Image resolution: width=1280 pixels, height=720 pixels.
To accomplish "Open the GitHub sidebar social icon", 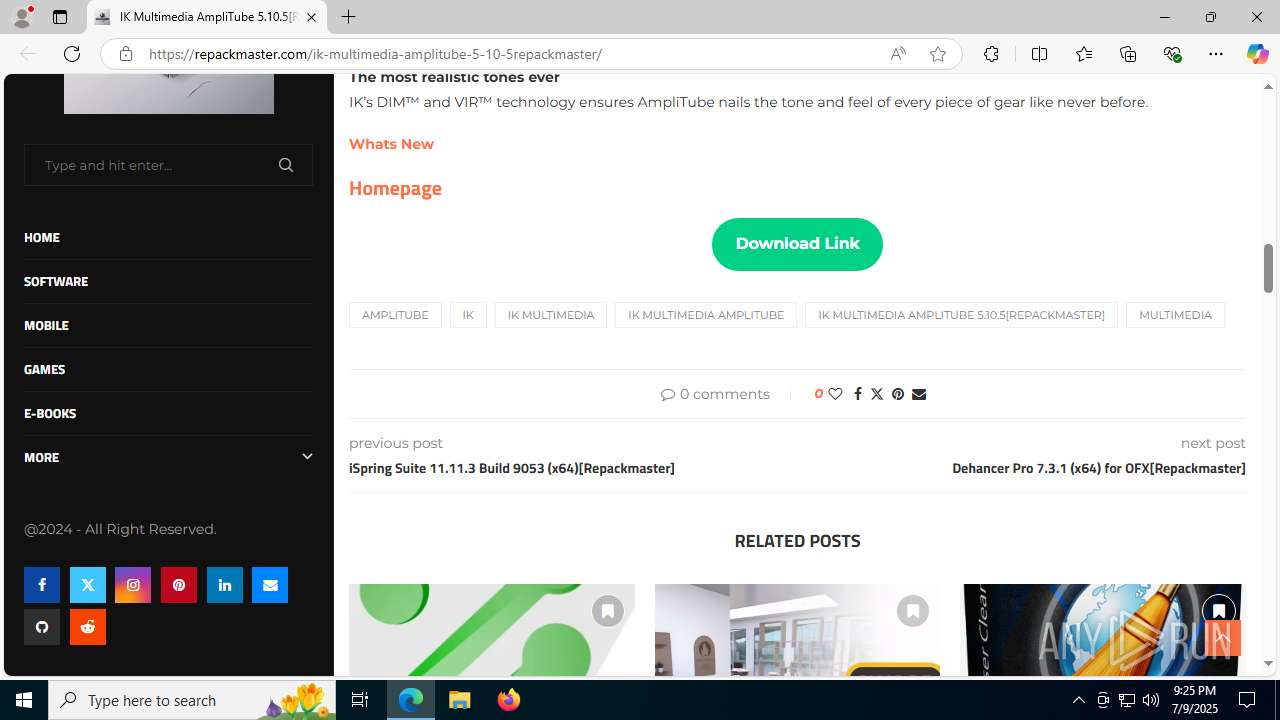I will [42, 627].
